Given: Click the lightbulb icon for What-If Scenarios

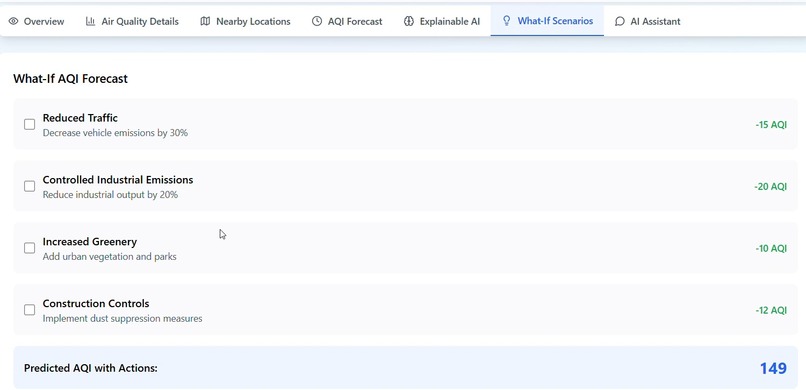Looking at the screenshot, I should click(x=506, y=21).
